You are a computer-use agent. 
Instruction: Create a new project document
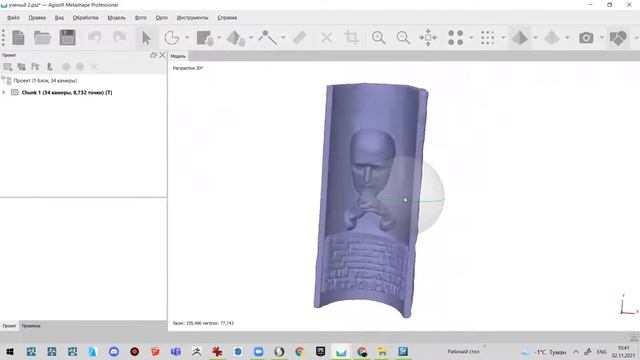tap(18, 38)
